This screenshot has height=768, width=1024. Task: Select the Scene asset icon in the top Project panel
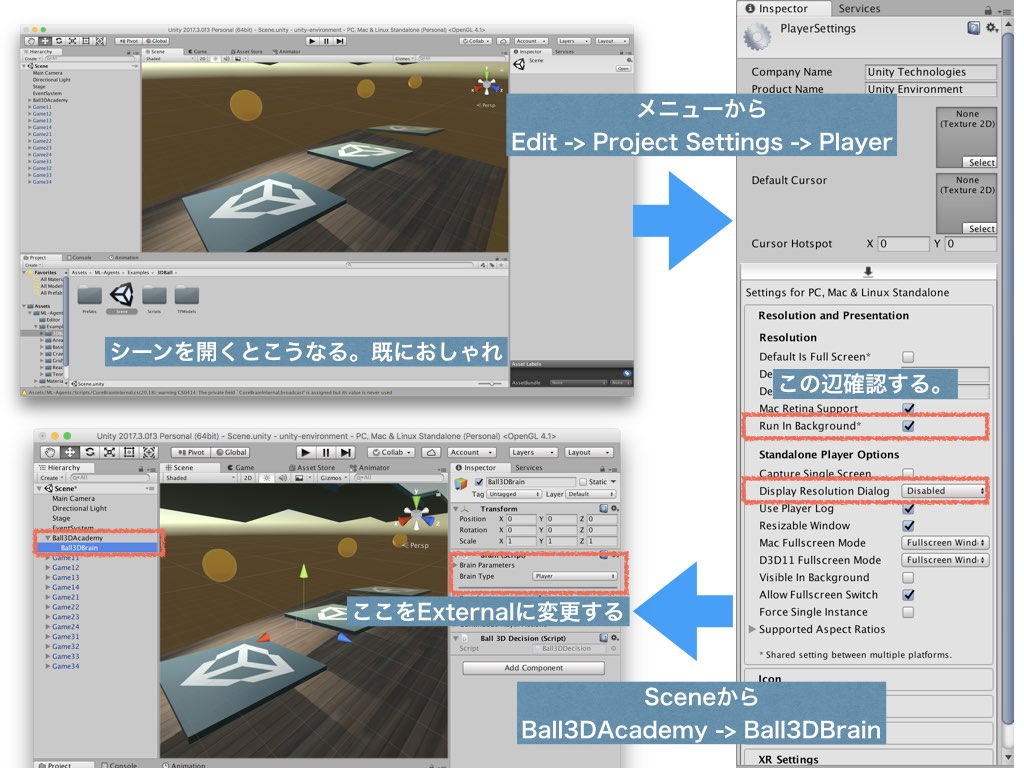point(121,296)
